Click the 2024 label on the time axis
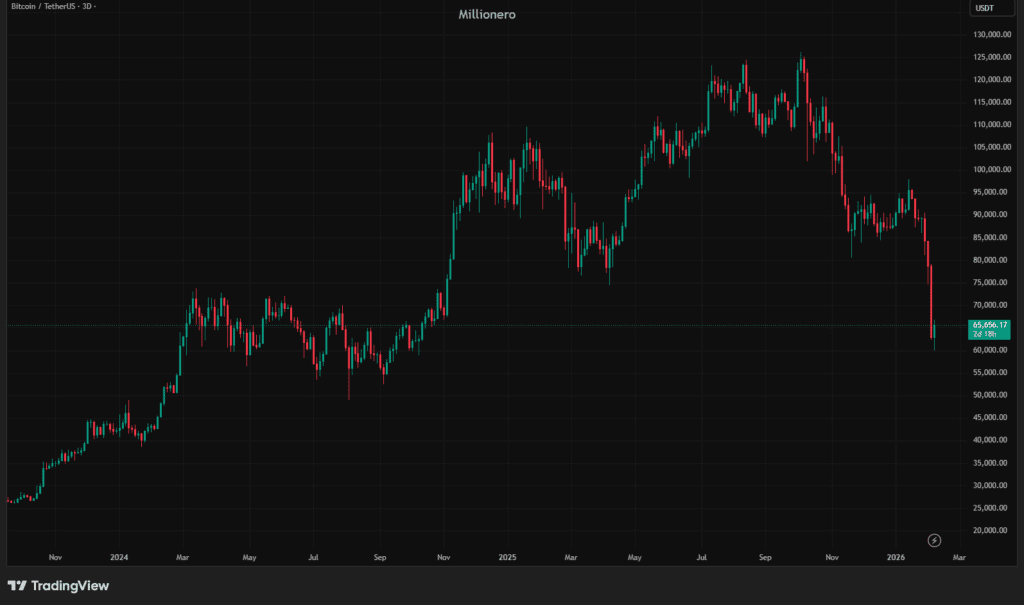The height and width of the screenshot is (605, 1024). coord(119,556)
